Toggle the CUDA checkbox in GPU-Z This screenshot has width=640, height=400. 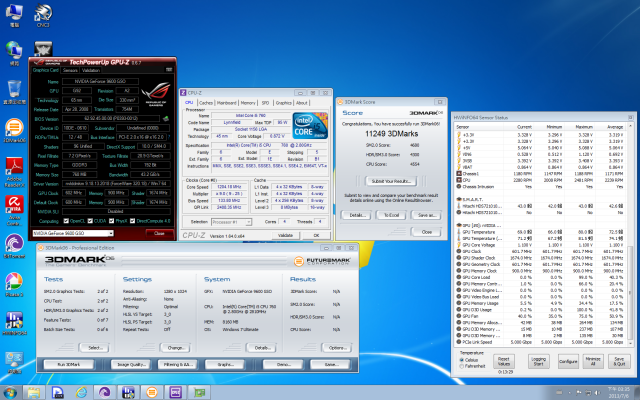coord(90,221)
